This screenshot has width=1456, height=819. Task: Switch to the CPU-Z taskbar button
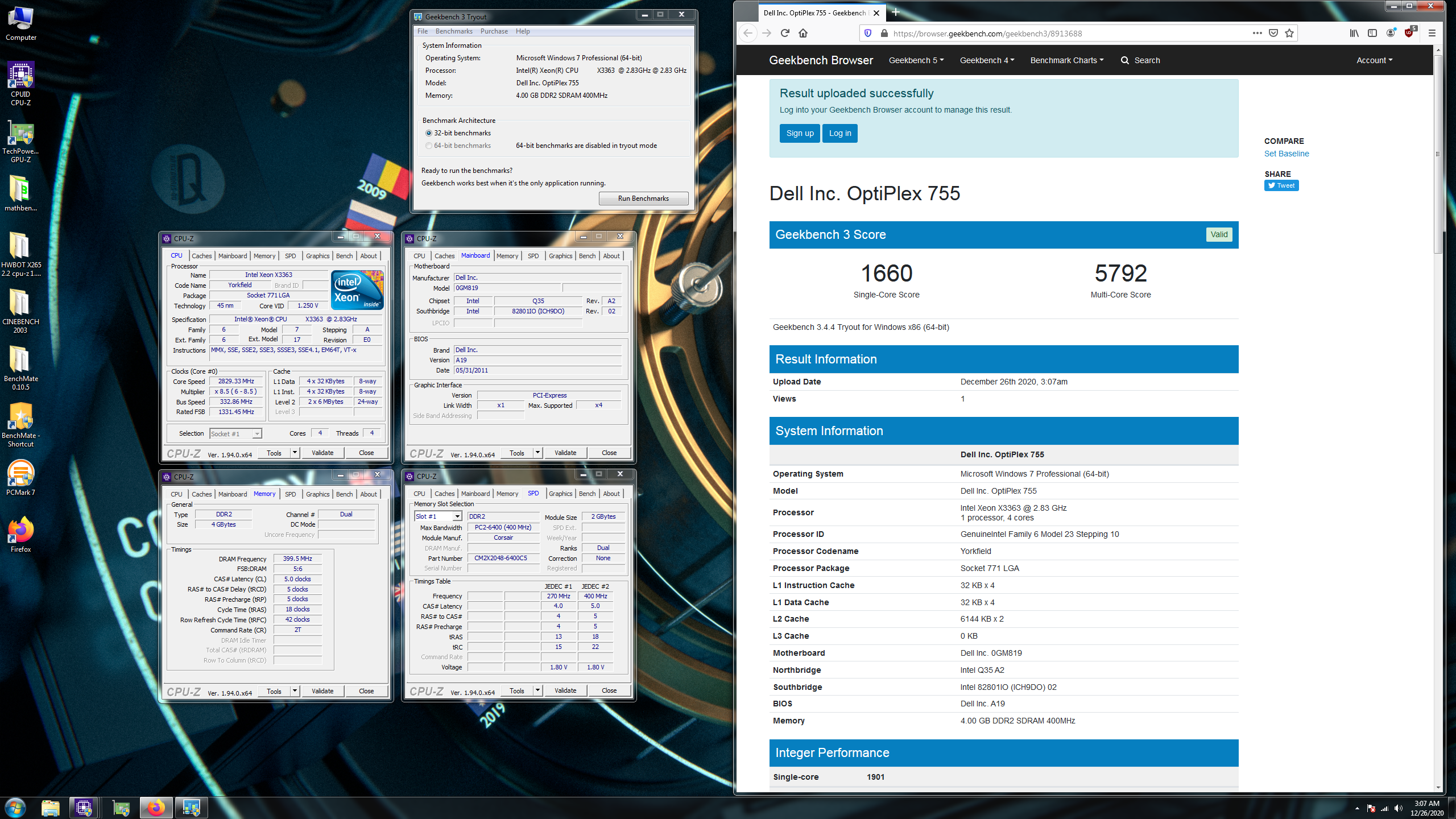tap(84, 808)
